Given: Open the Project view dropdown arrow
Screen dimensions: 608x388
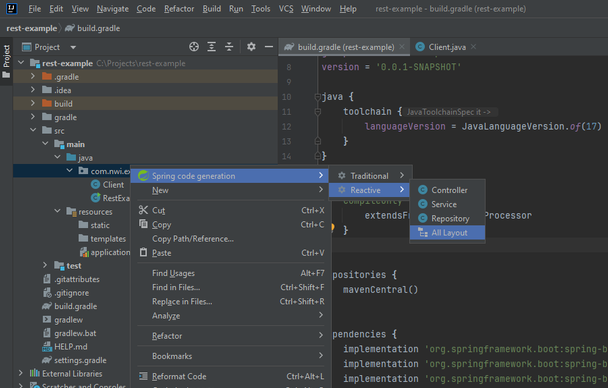Looking at the screenshot, I should pyautogui.click(x=73, y=47).
